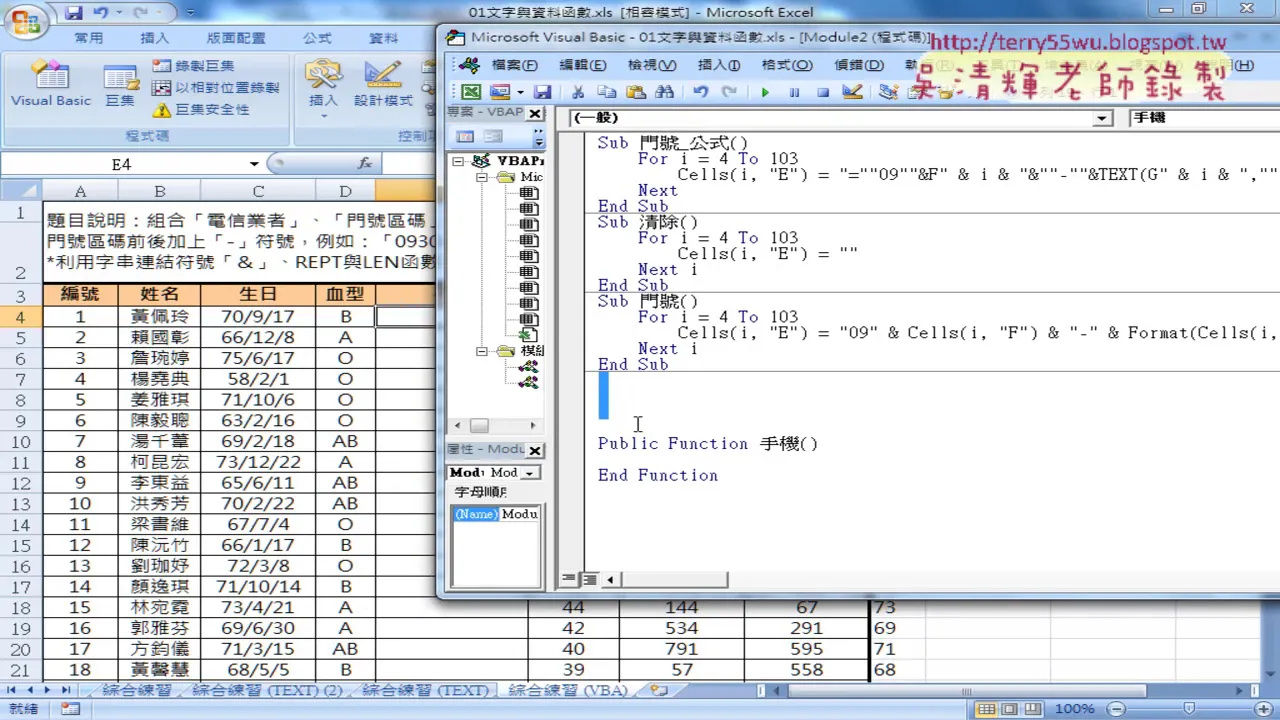
Task: Select ThisWorkbook item in project tree
Action: 528,335
